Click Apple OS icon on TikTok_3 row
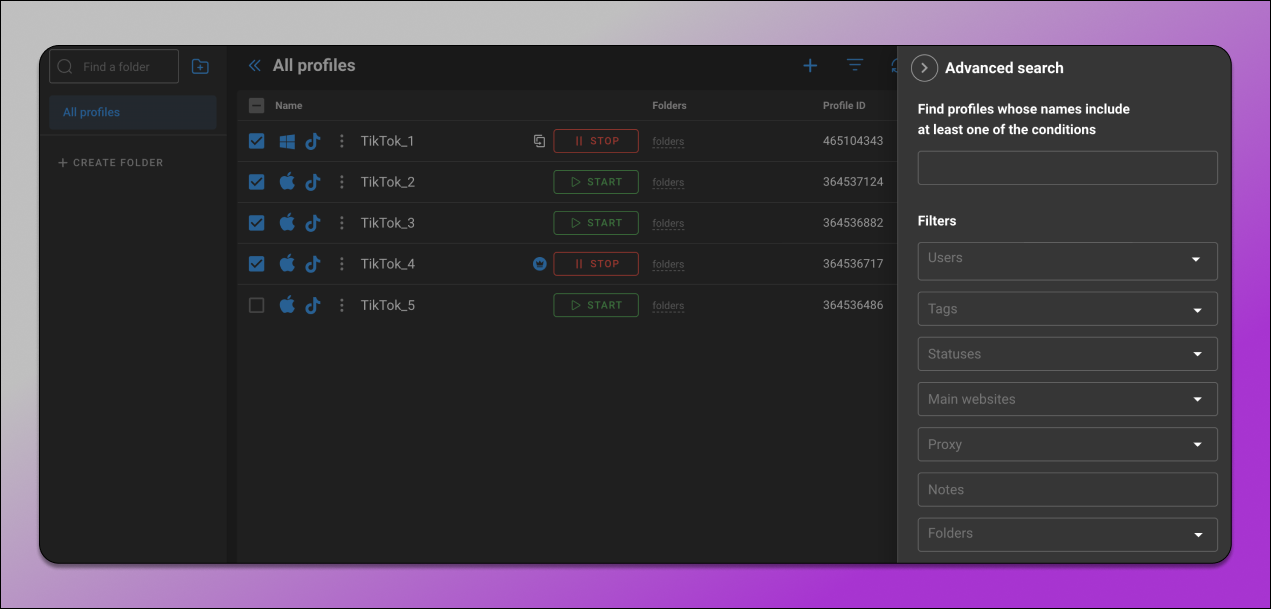 pyautogui.click(x=287, y=223)
